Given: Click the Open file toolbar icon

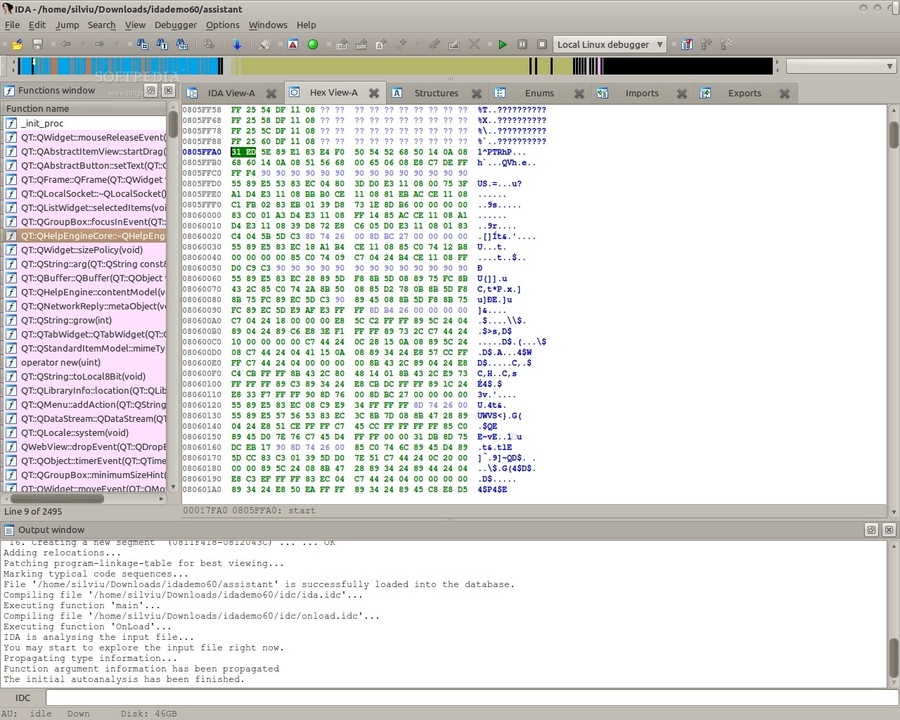Looking at the screenshot, I should click(x=16, y=44).
